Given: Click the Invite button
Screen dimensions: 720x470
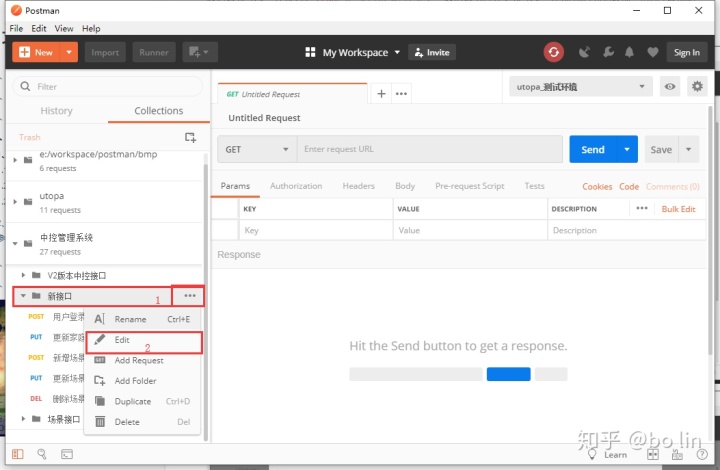Looking at the screenshot, I should pos(432,52).
